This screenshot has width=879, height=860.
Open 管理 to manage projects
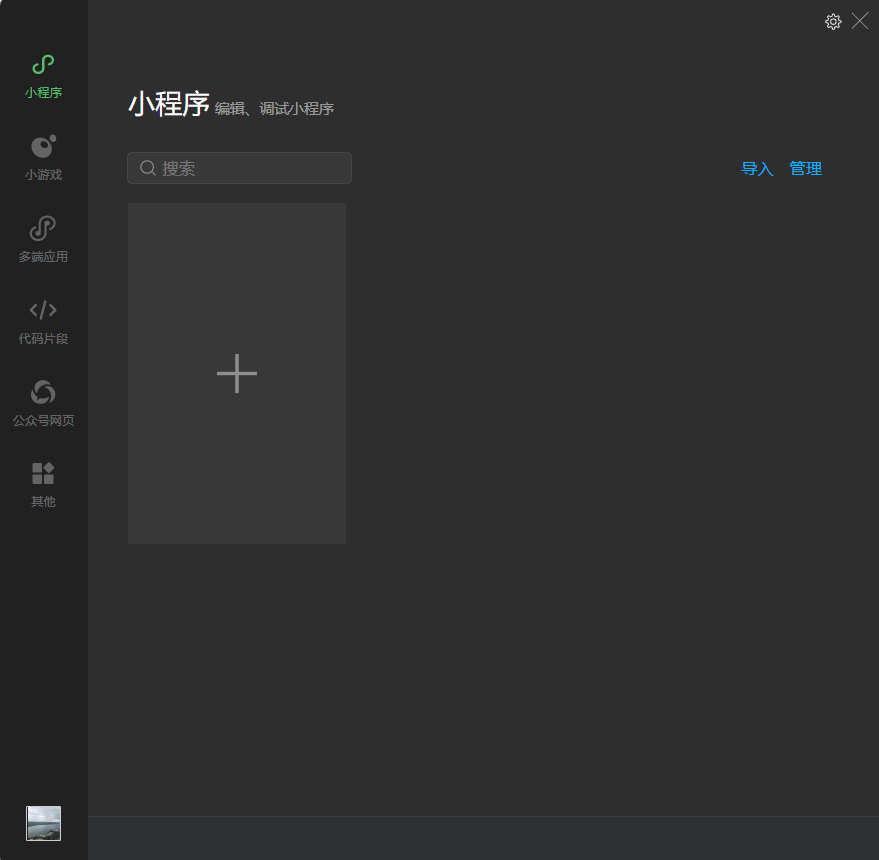806,168
